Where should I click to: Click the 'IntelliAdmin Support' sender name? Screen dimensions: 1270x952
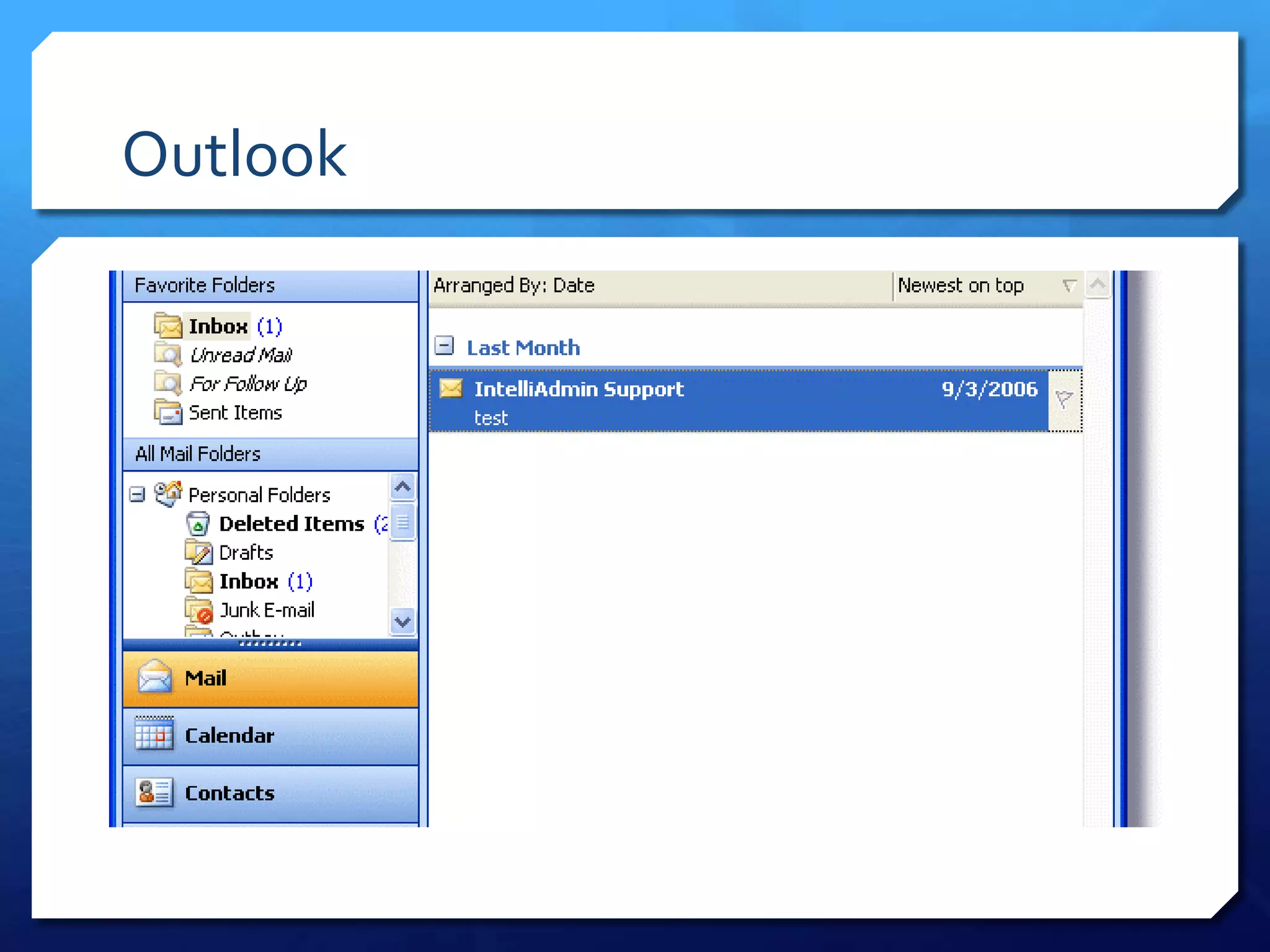click(579, 389)
